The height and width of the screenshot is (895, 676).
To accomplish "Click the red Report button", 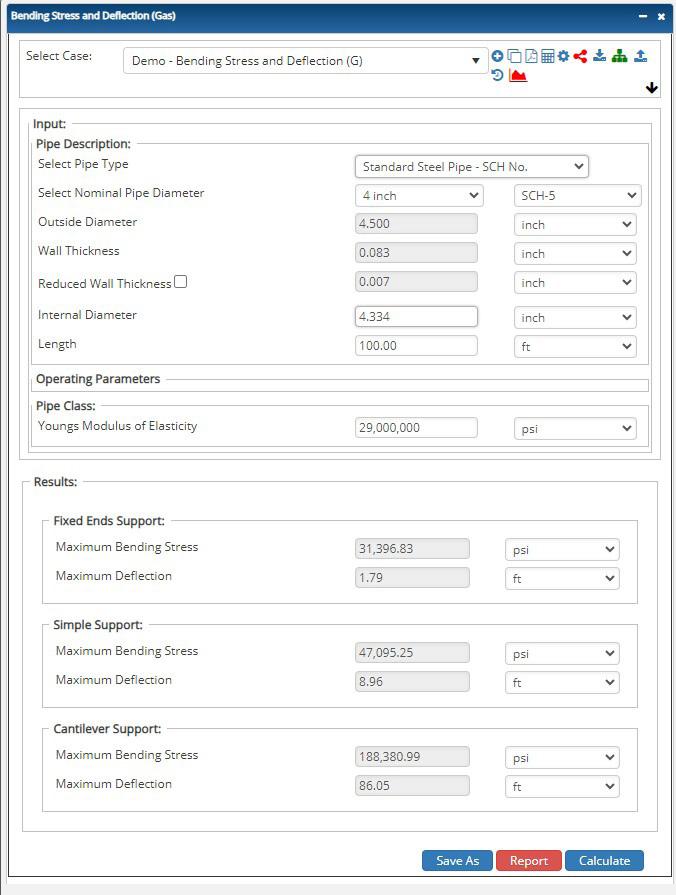I will [529, 861].
